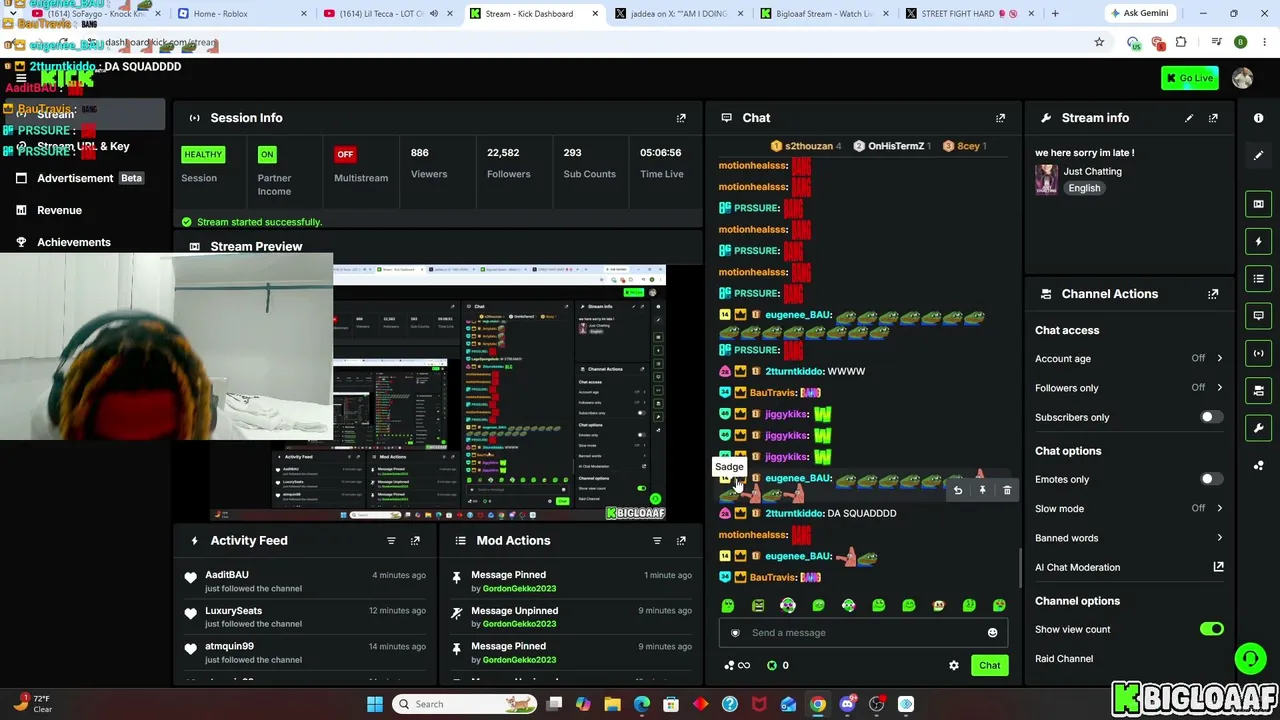The image size is (1280, 720).
Task: Click the 2tturntkiddo username saying WWWW
Action: 794,371
